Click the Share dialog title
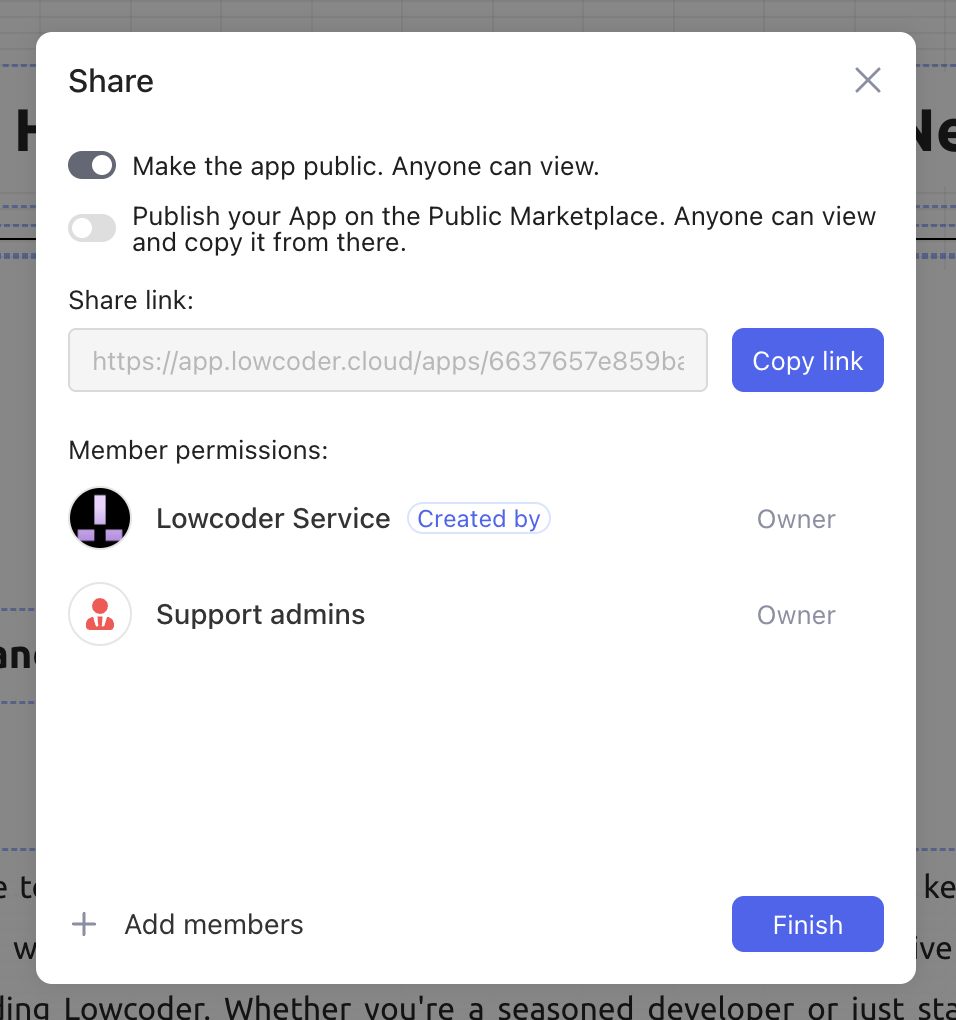956x1020 pixels. [x=111, y=81]
